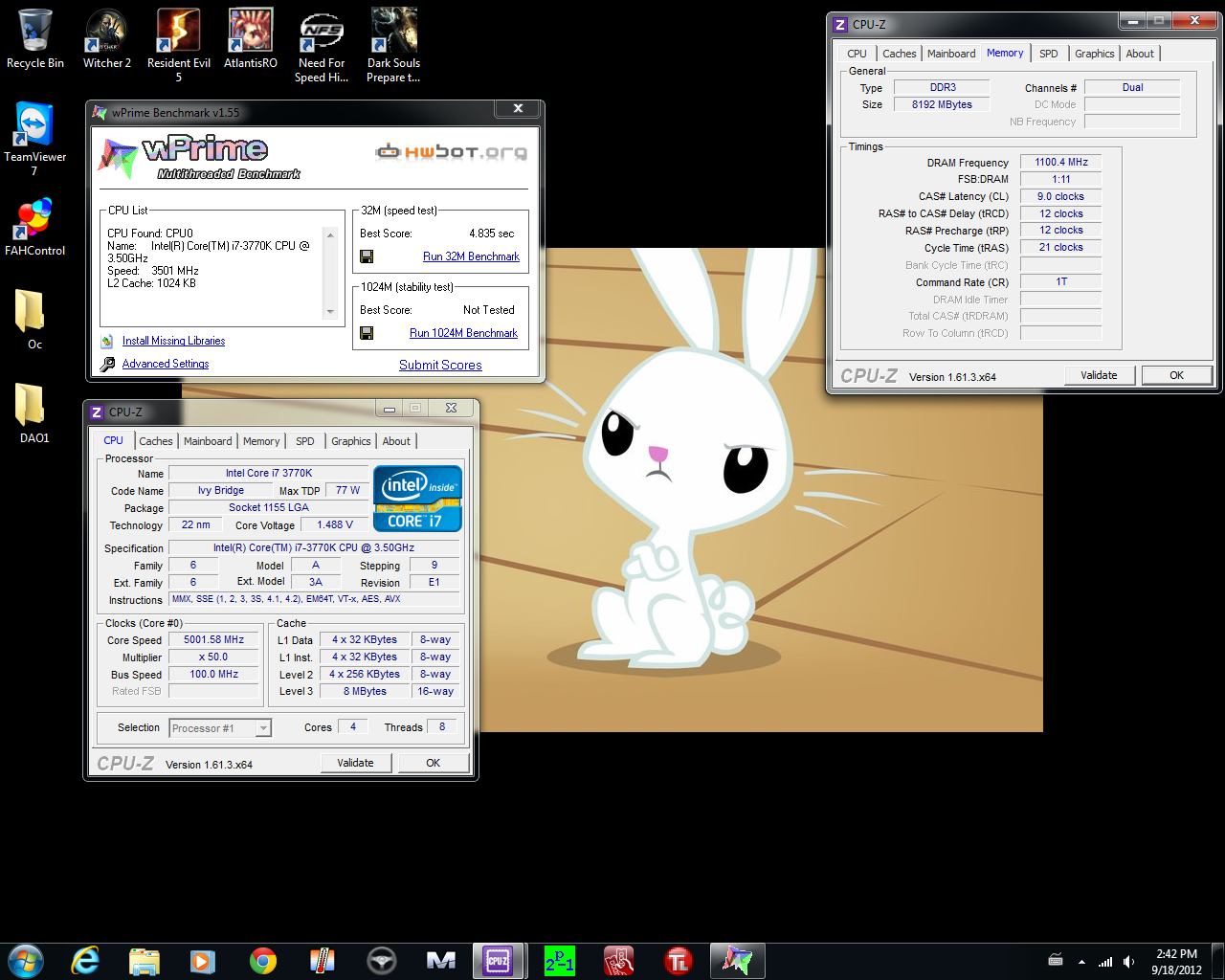Open the Recycle Bin desktop icon

tap(35, 39)
